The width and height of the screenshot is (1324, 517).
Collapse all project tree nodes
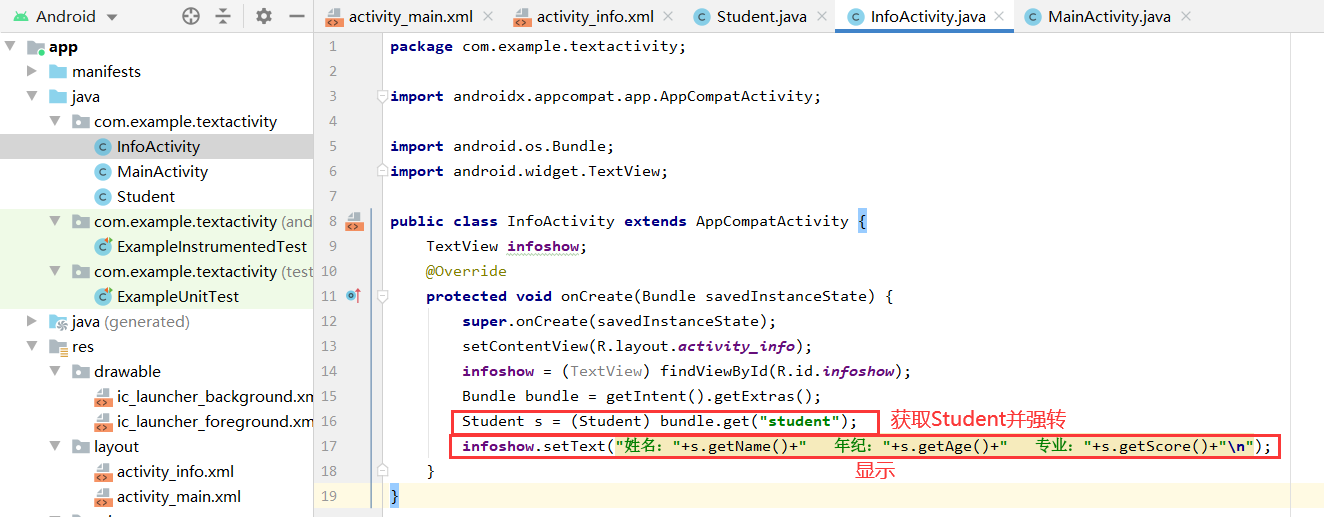pos(223,16)
